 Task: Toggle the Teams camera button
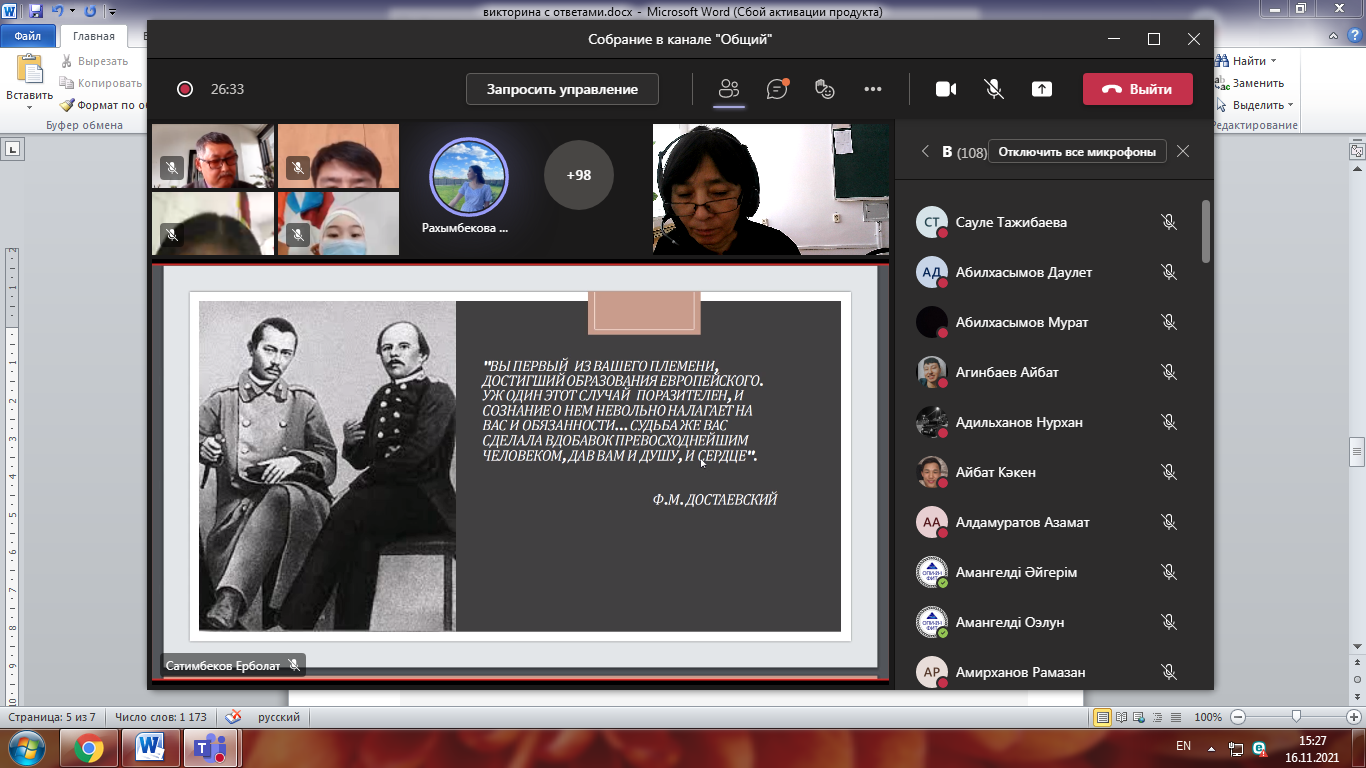(946, 89)
